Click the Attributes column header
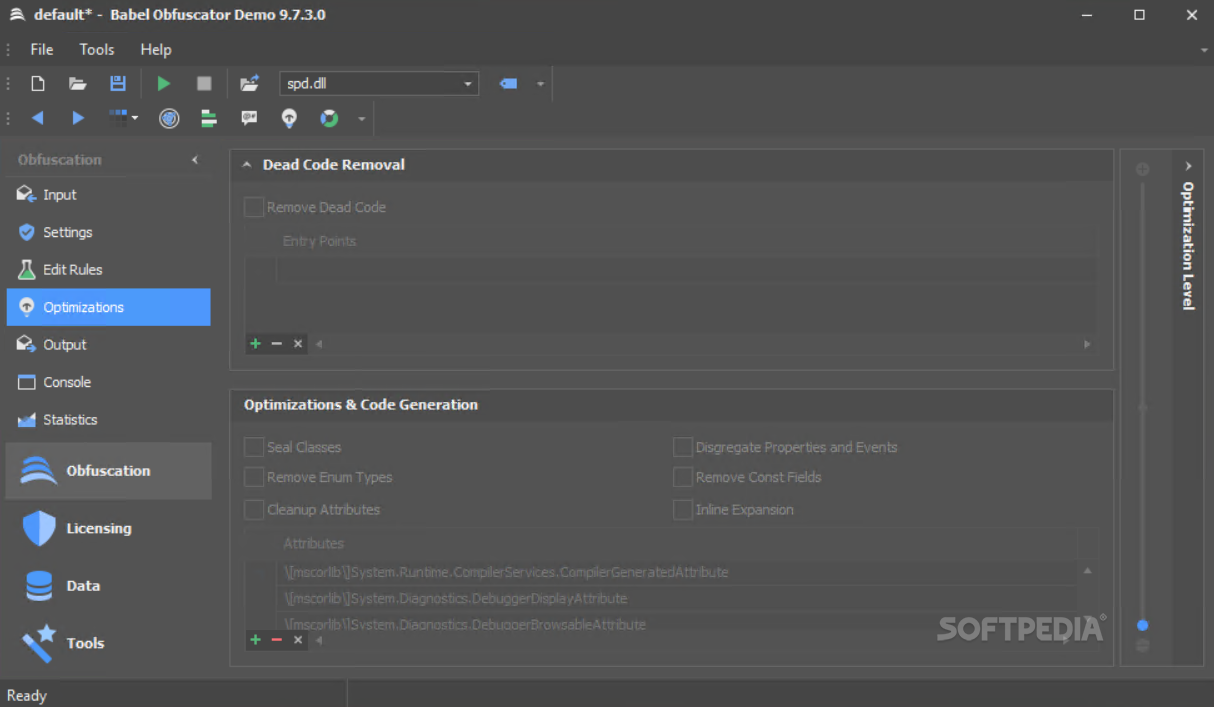 point(313,543)
